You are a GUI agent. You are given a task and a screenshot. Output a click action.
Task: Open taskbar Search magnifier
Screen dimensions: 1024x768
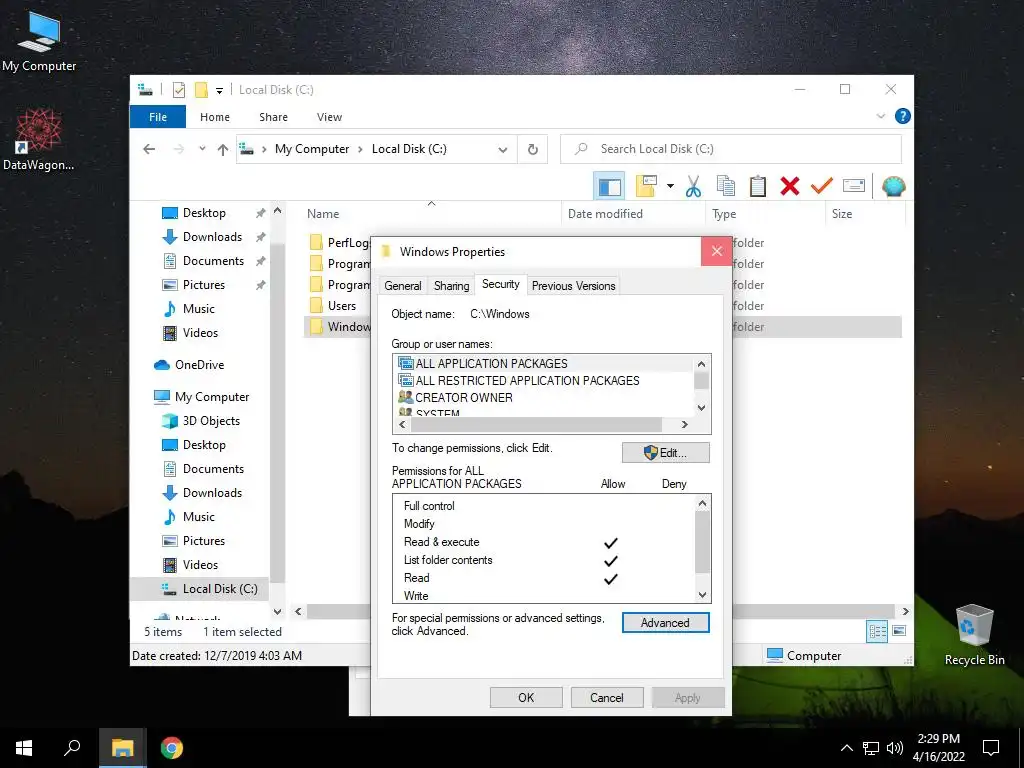coord(72,748)
